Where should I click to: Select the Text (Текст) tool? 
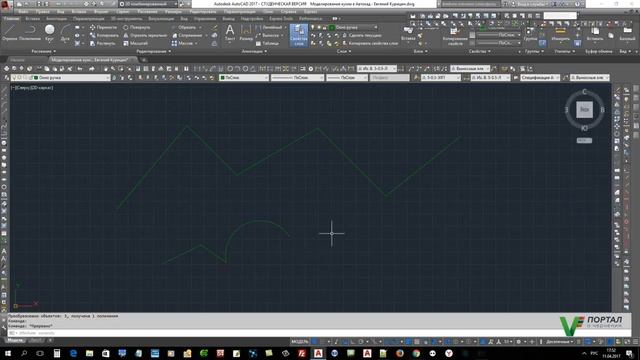pos(230,33)
